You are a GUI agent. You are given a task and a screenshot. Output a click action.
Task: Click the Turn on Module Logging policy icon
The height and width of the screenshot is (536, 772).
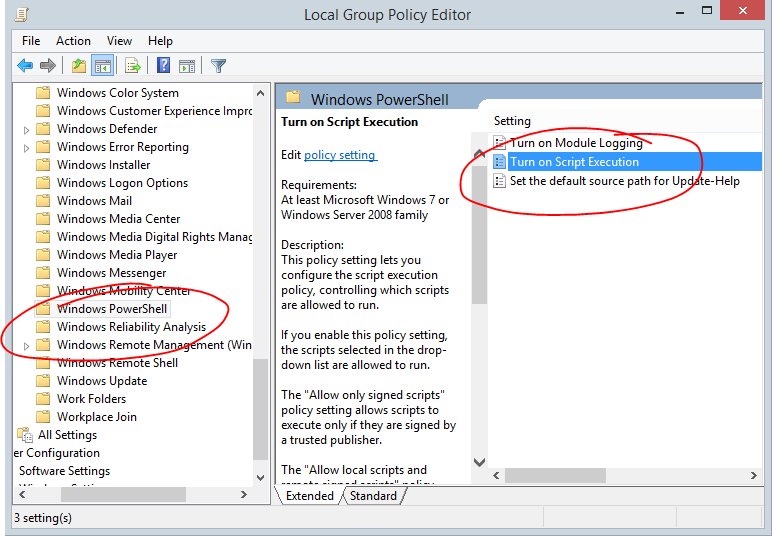click(x=499, y=143)
